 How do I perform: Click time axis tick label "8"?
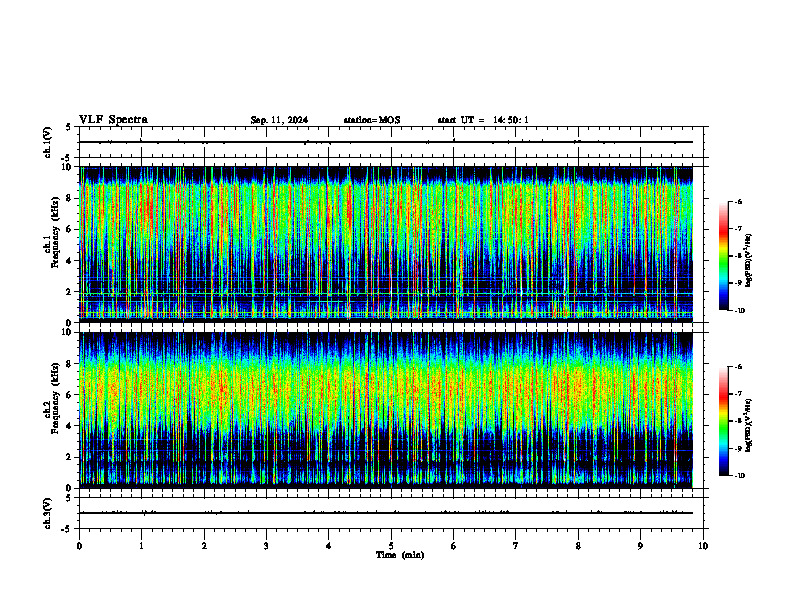pyautogui.click(x=578, y=546)
